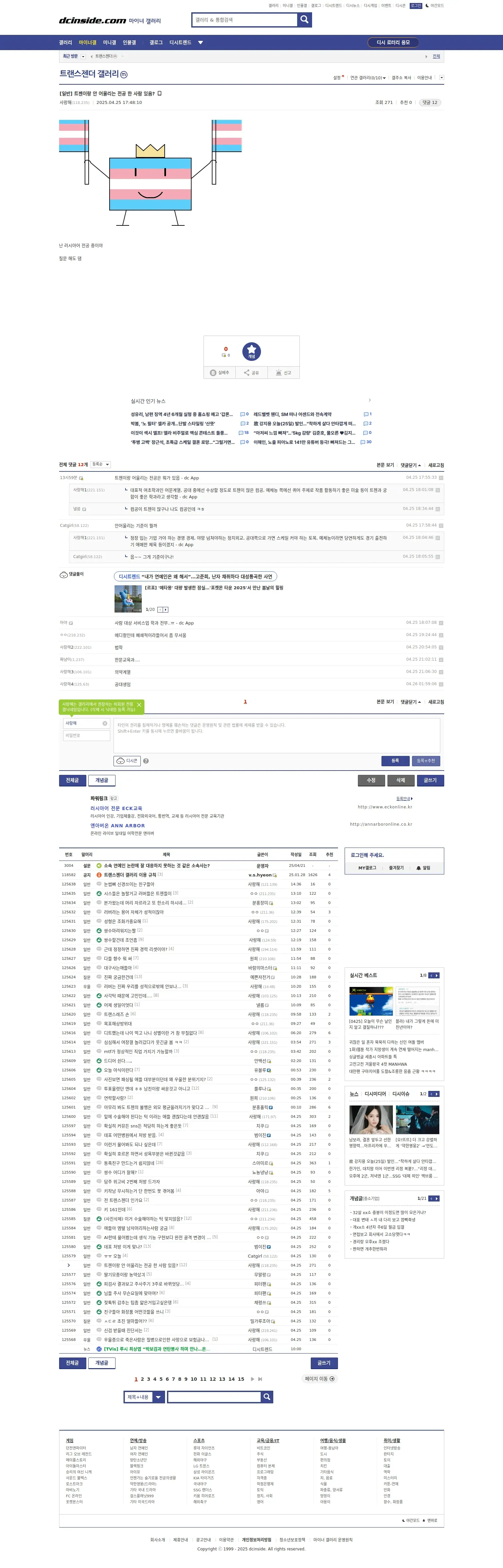Report the post with 신고 button
The image size is (503, 1568).
(x=284, y=372)
